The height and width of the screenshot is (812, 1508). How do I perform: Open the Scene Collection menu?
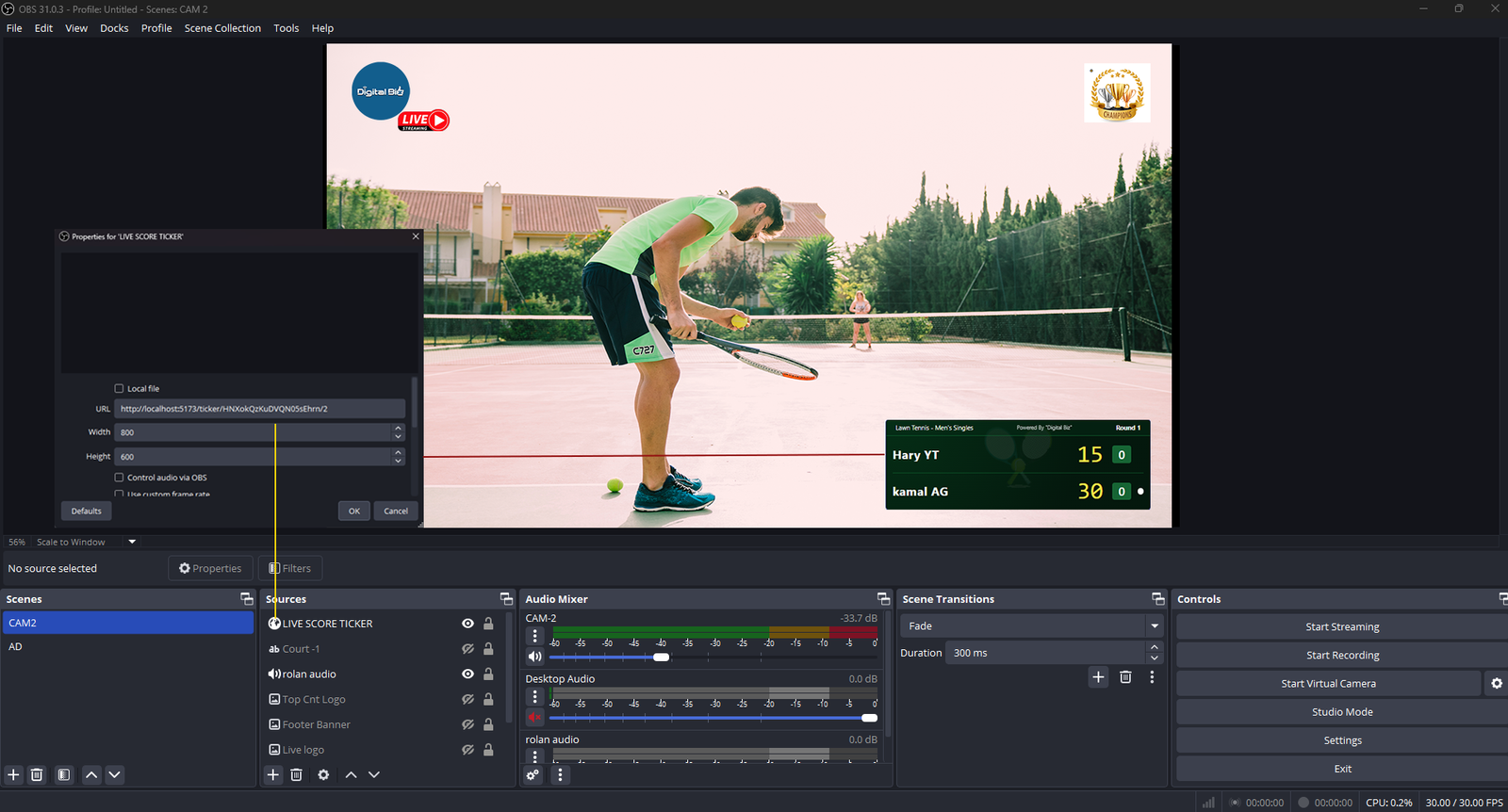[222, 28]
